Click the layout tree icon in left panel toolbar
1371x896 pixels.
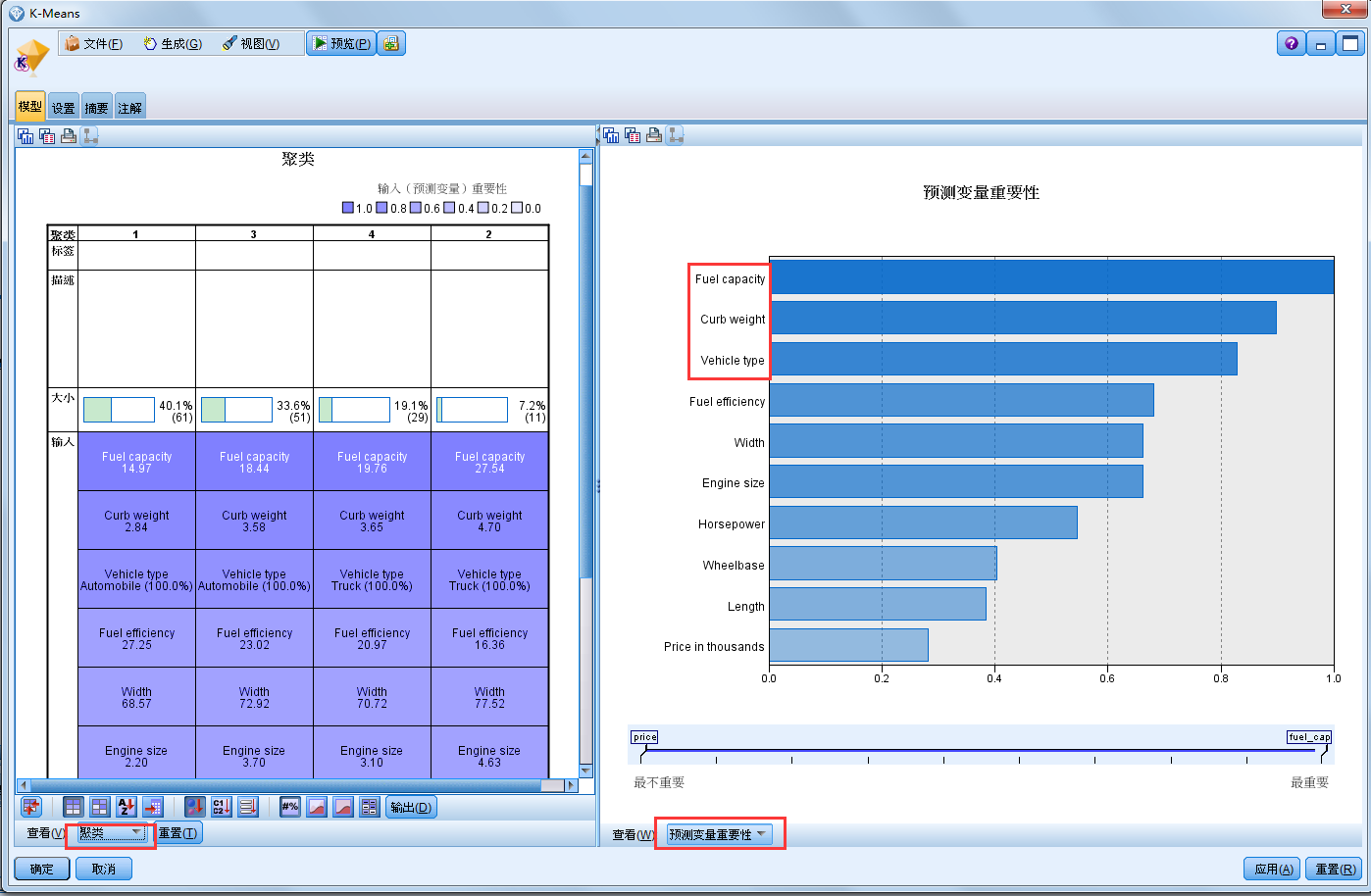90,136
